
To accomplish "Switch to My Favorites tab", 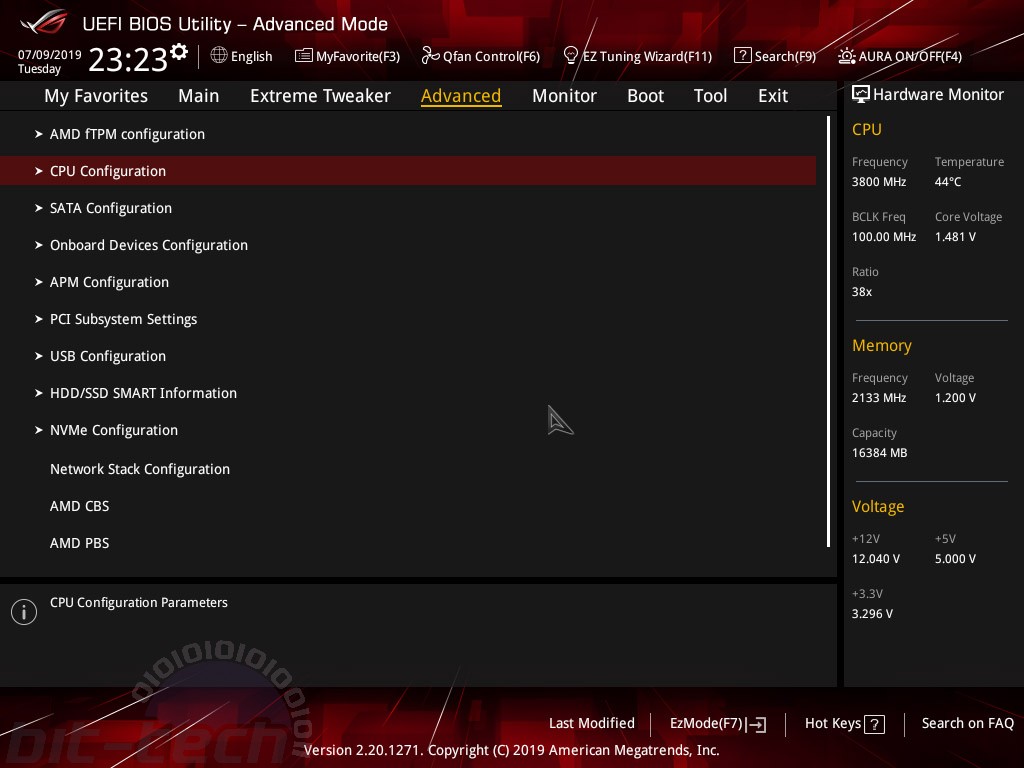I will click(x=96, y=96).
